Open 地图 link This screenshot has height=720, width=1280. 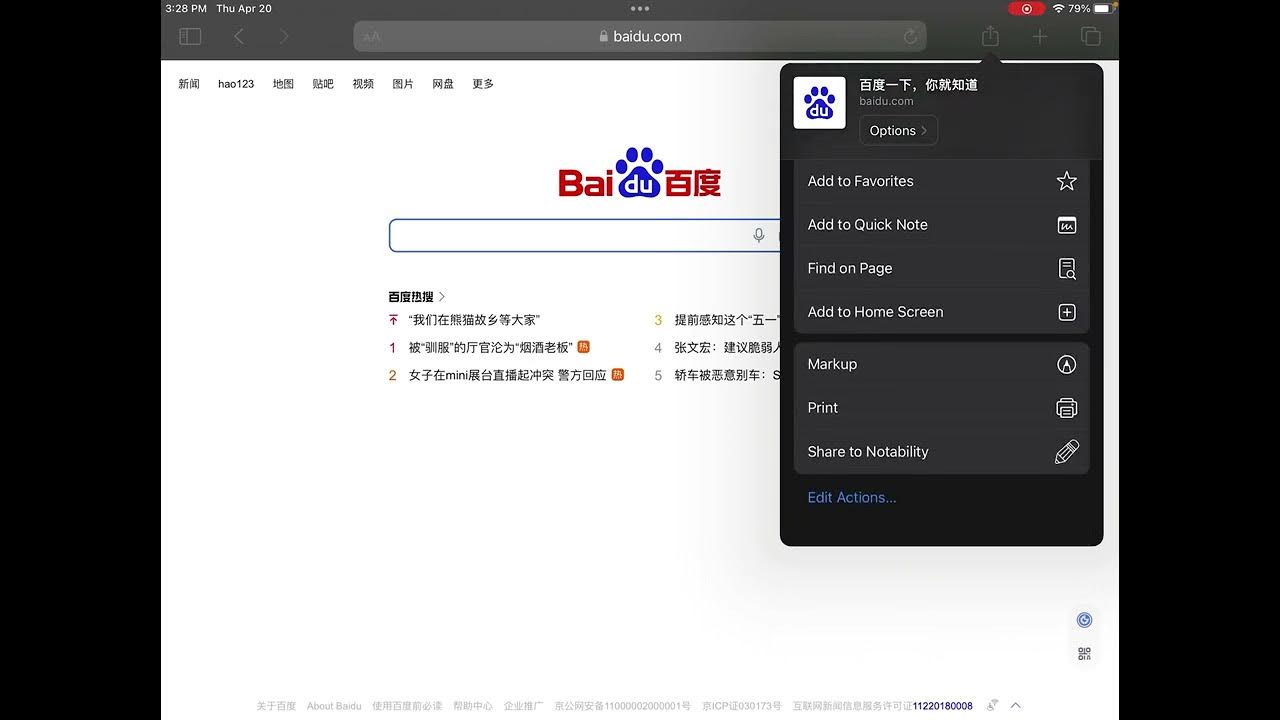point(283,84)
